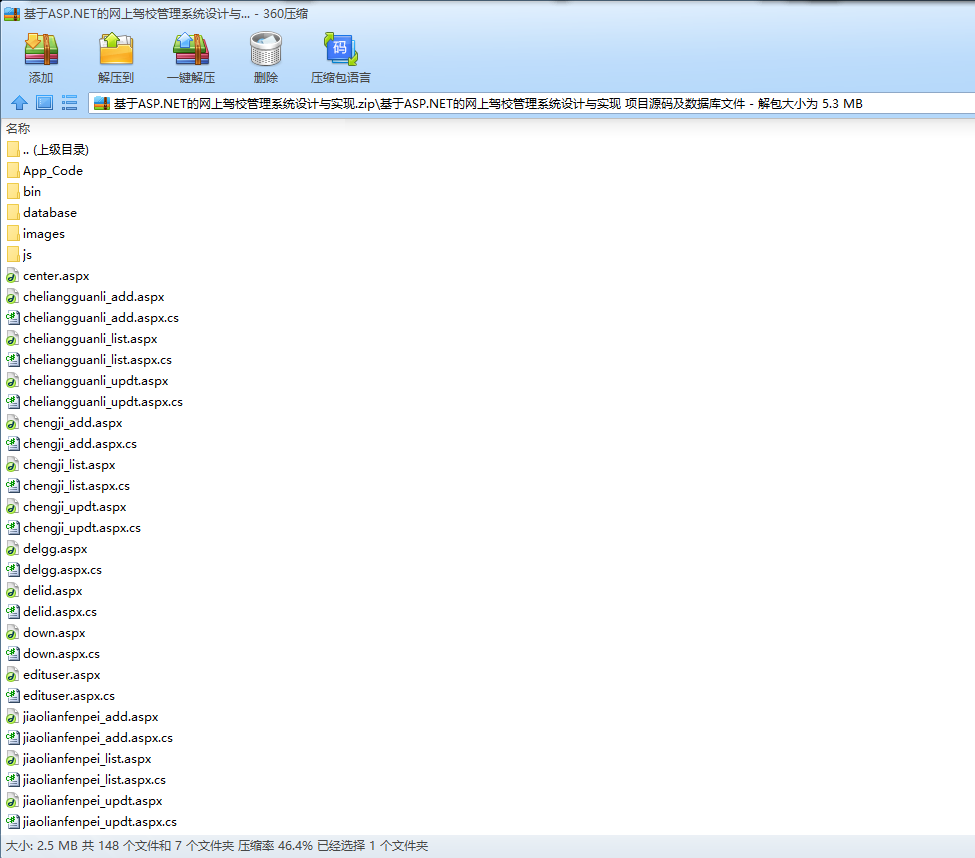Click down.aspx.cs file name
The height and width of the screenshot is (858, 975).
pyautogui.click(x=62, y=654)
